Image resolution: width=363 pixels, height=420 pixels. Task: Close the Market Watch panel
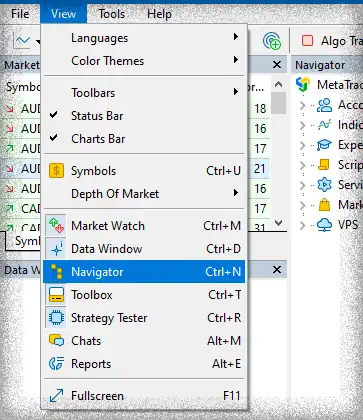pos(277,64)
